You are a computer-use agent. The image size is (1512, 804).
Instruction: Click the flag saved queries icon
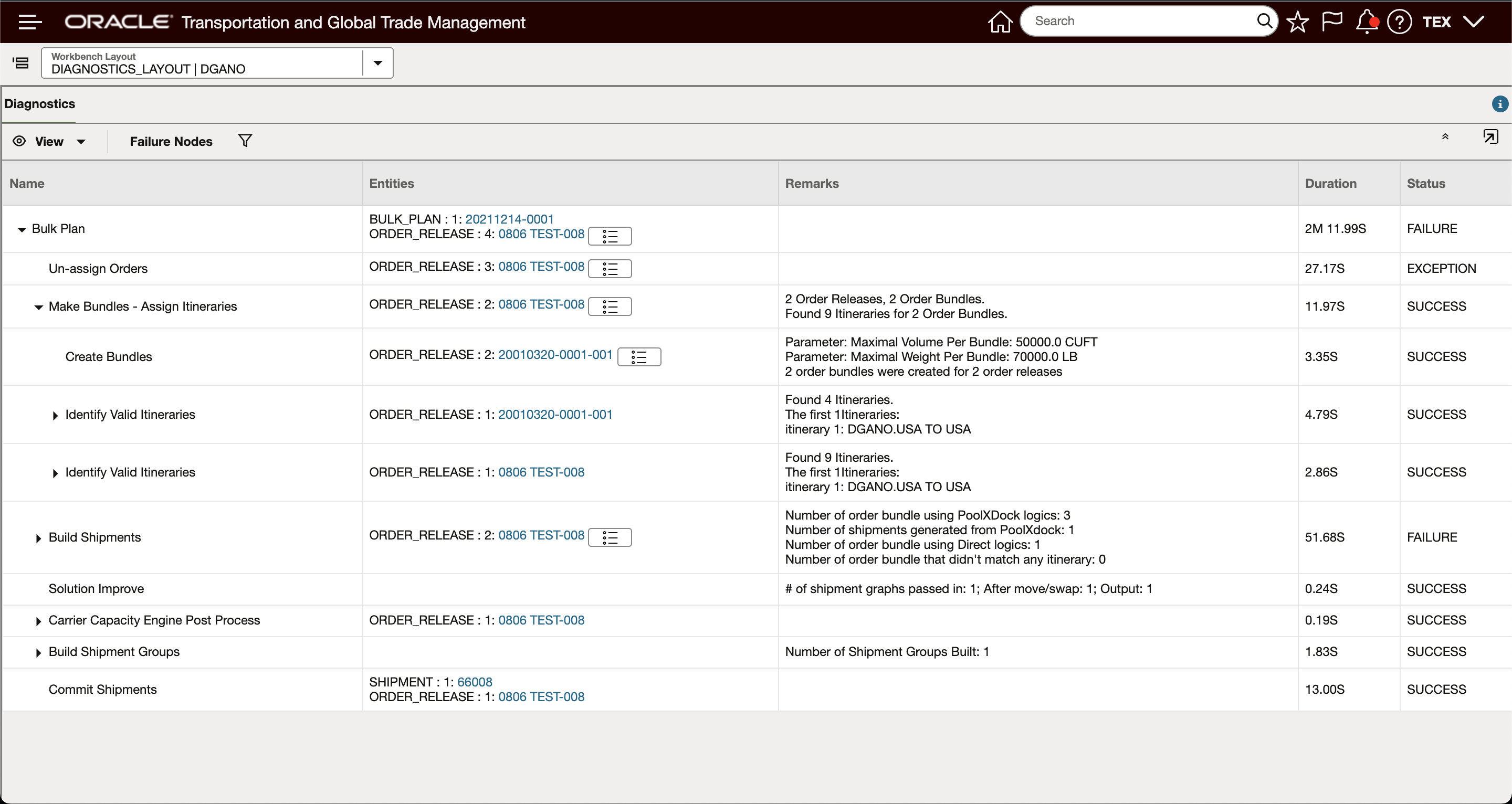click(x=1332, y=22)
